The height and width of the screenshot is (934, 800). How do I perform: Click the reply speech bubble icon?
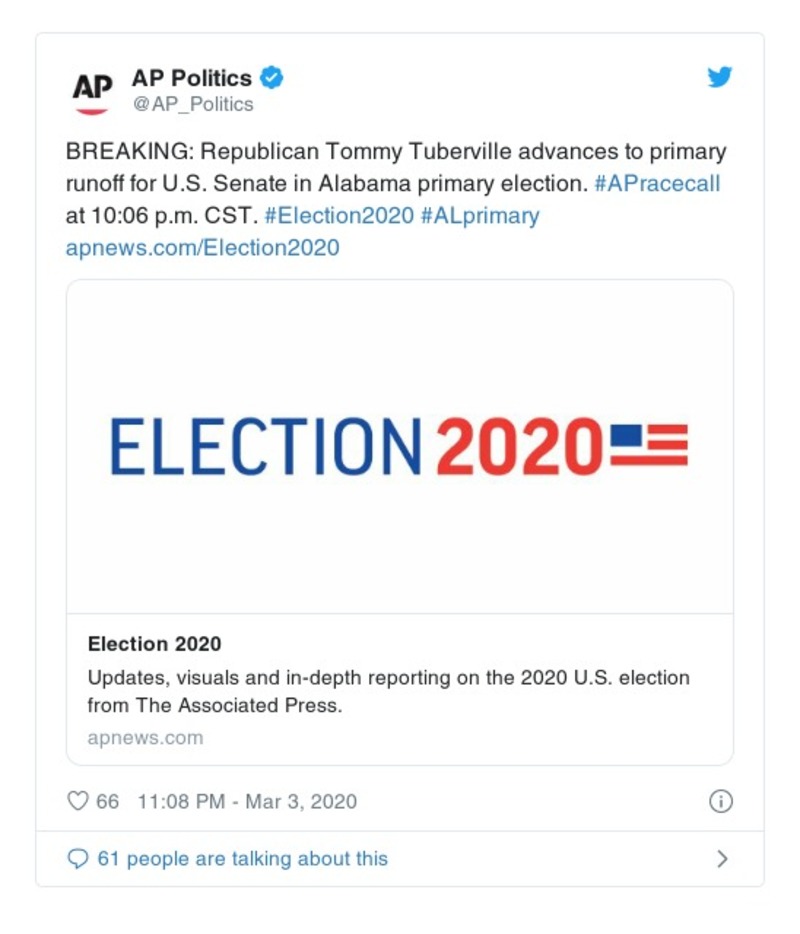click(x=78, y=859)
